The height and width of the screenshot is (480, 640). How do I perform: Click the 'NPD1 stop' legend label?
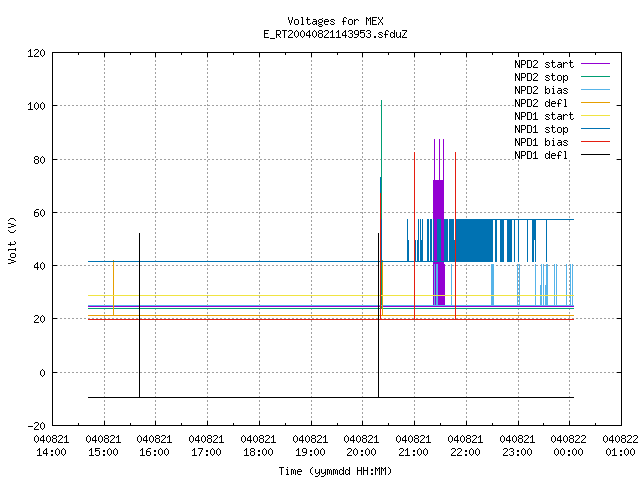[541, 129]
